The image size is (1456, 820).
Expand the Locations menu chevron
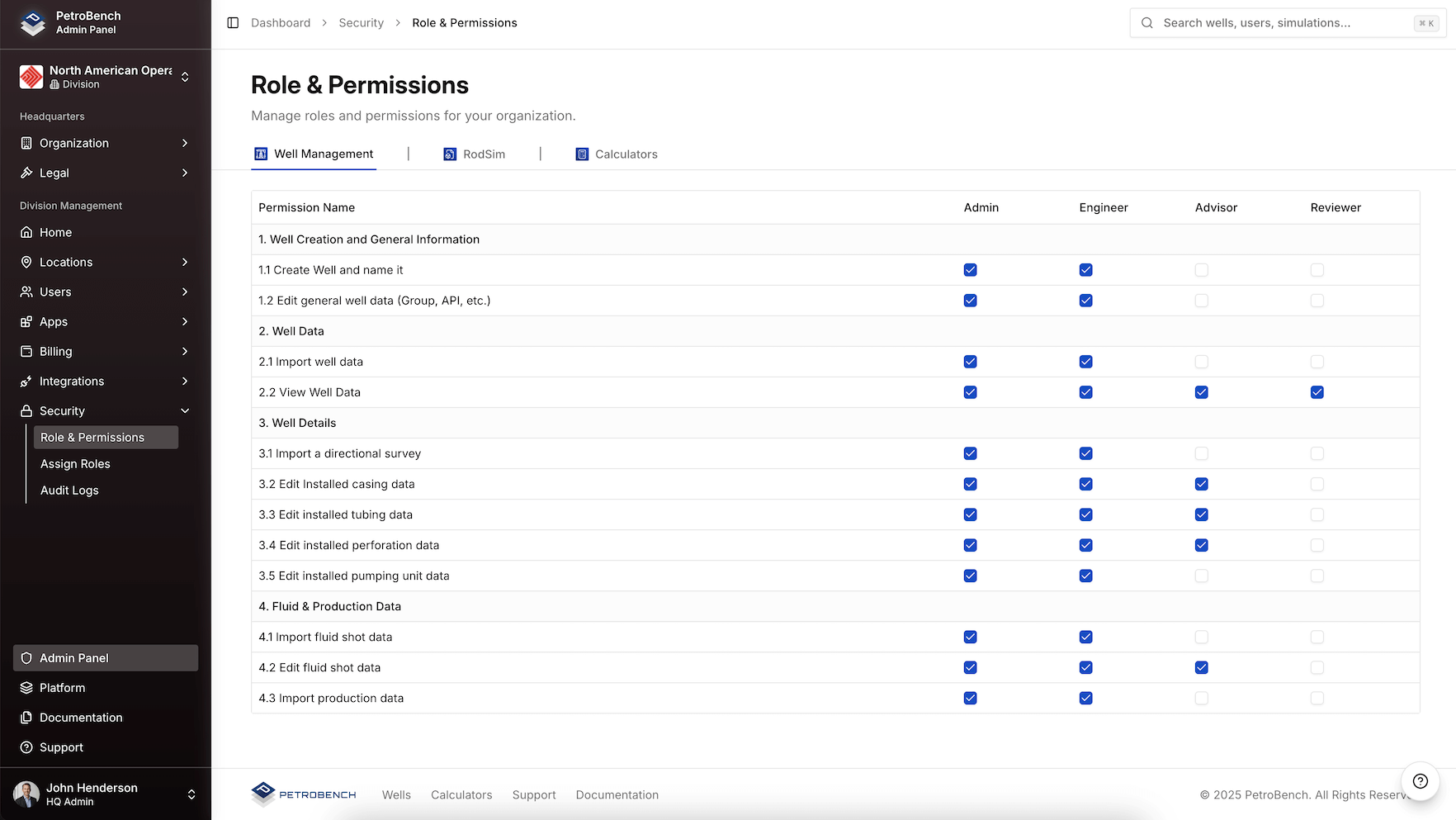(x=185, y=263)
